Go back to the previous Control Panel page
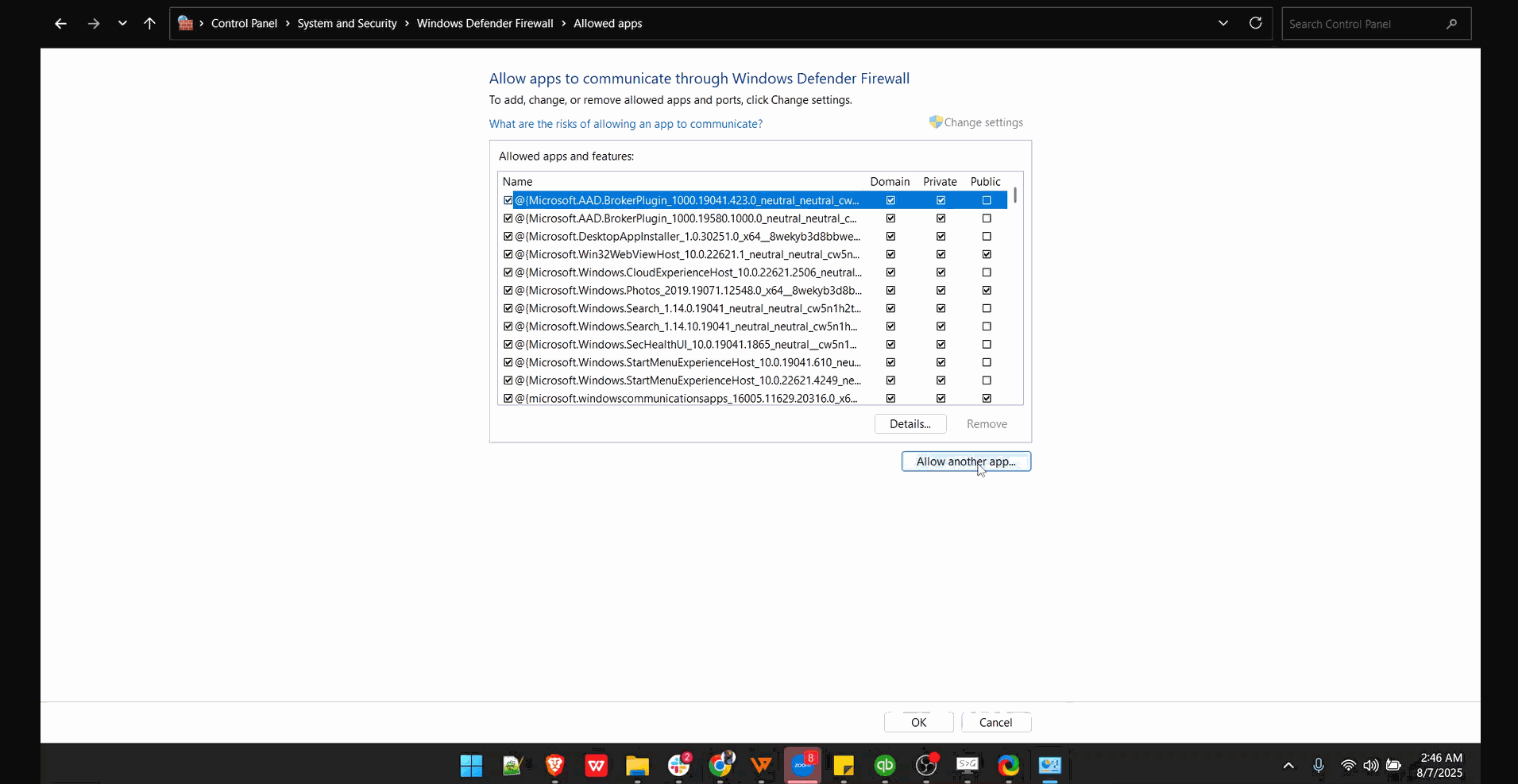1518x784 pixels. pos(60,24)
